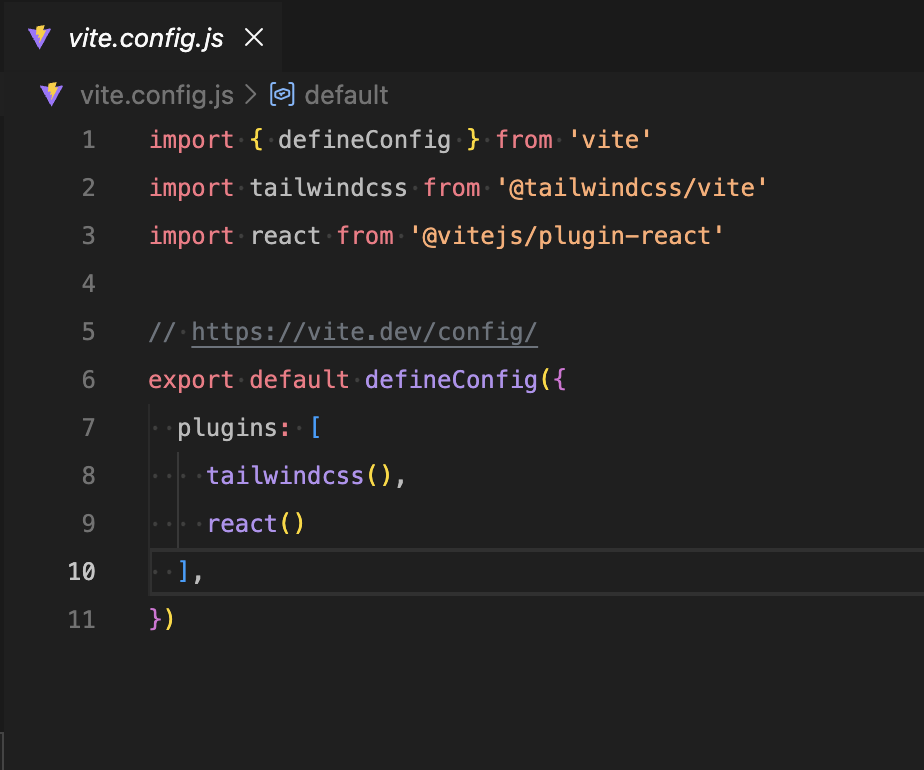Click the Vite icon in the breadcrumb
Viewport: 924px width, 770px height.
coord(52,94)
